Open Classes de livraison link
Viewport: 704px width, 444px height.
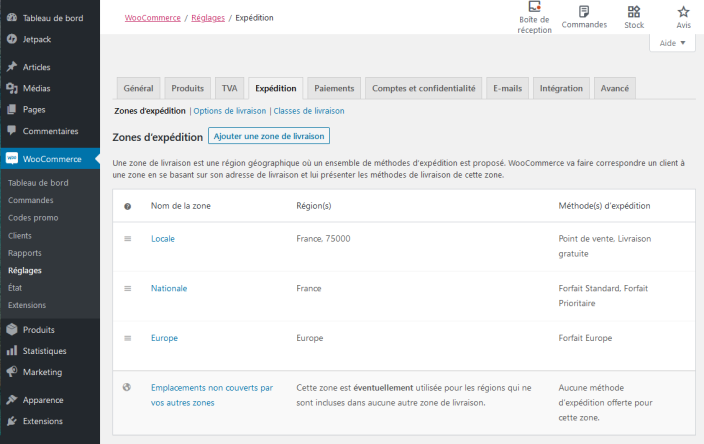tap(309, 111)
